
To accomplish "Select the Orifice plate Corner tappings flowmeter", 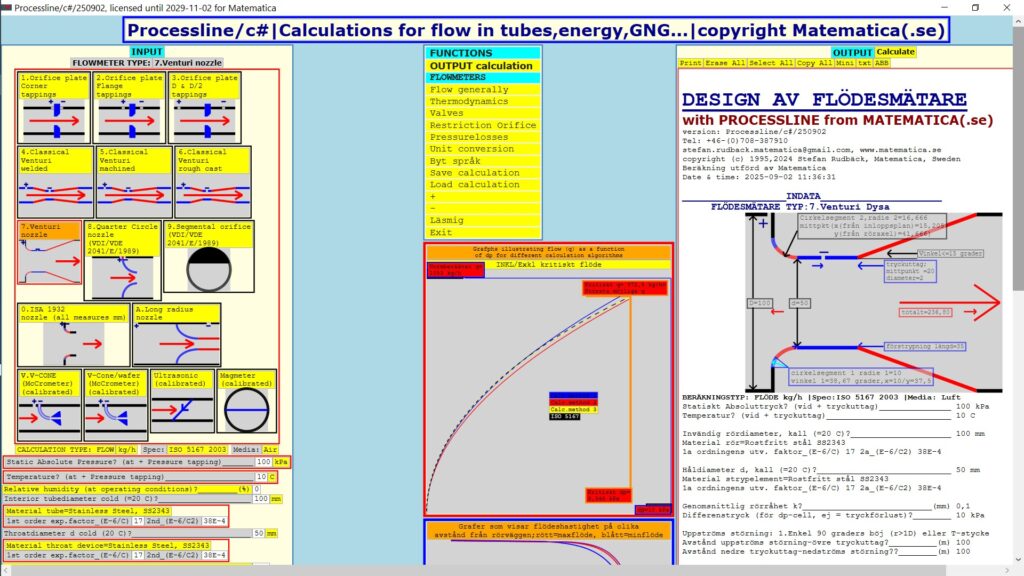I will point(55,107).
